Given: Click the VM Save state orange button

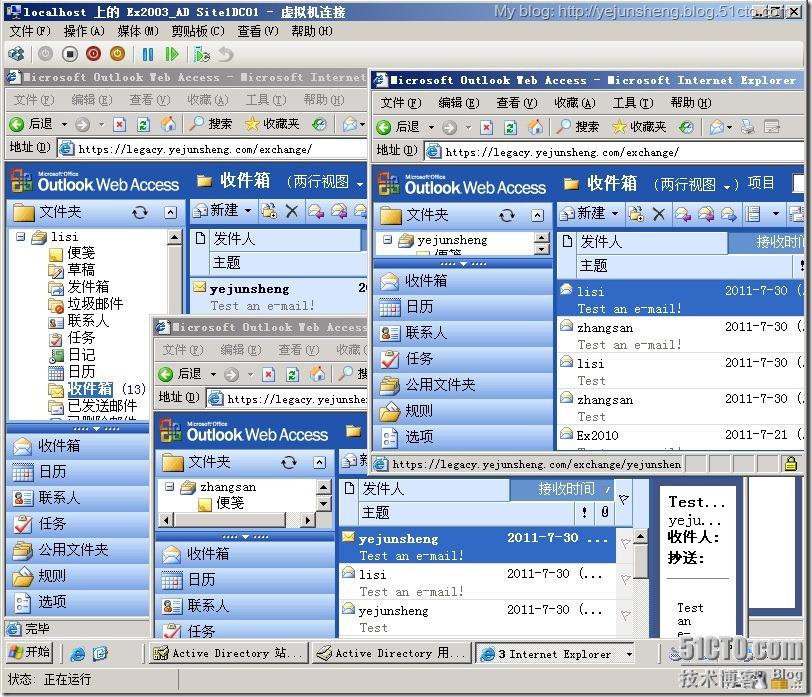Looking at the screenshot, I should 118,54.
